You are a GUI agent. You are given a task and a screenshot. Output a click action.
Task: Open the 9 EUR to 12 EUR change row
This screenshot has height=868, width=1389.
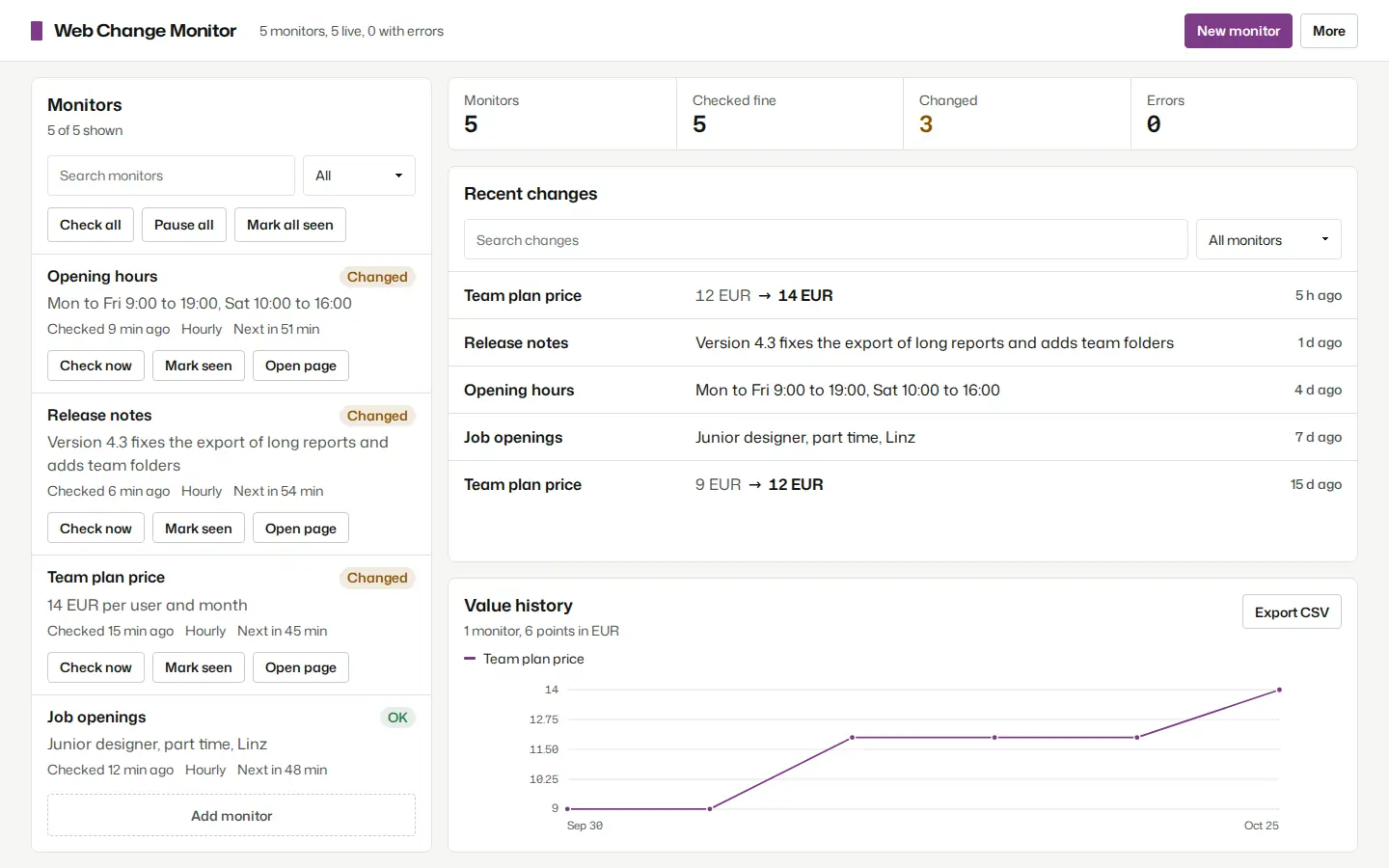coord(903,484)
